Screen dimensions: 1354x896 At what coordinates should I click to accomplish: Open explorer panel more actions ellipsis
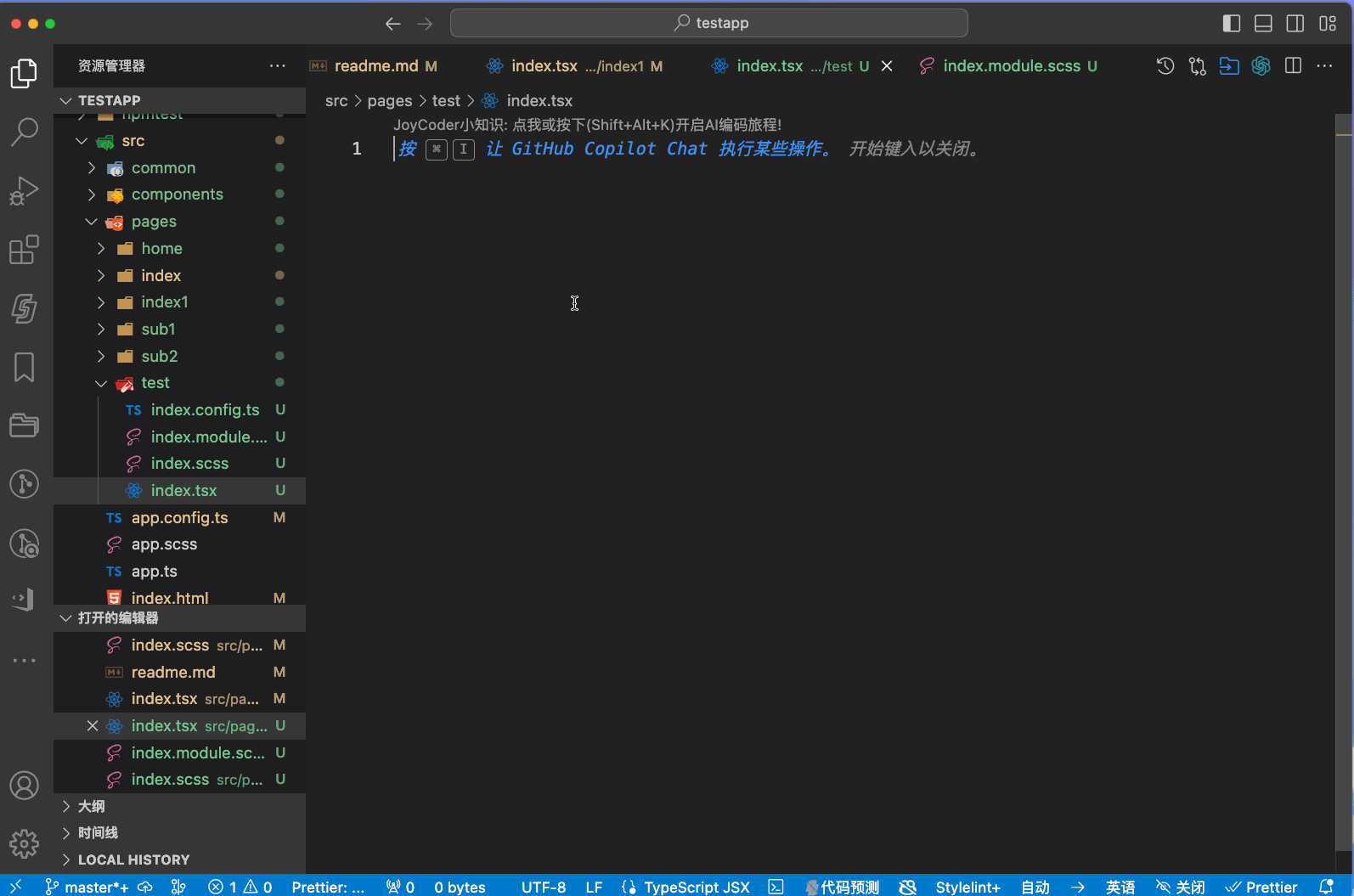(x=277, y=65)
